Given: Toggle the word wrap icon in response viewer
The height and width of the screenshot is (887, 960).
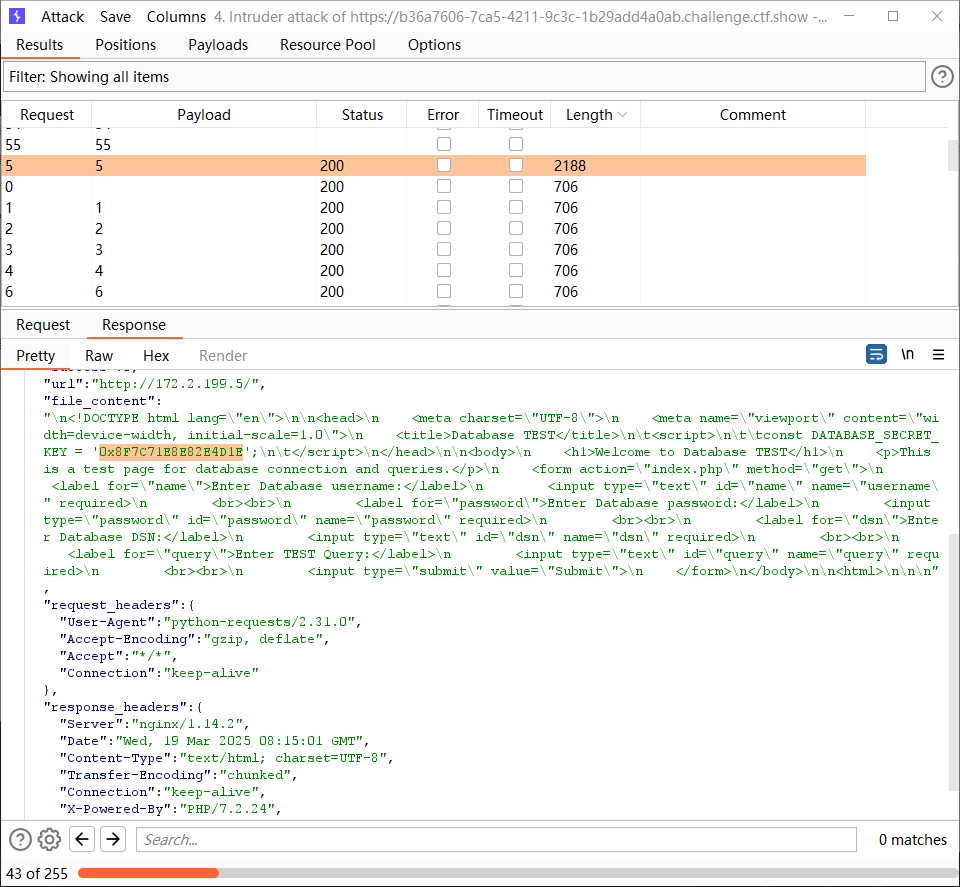Looking at the screenshot, I should 876,355.
